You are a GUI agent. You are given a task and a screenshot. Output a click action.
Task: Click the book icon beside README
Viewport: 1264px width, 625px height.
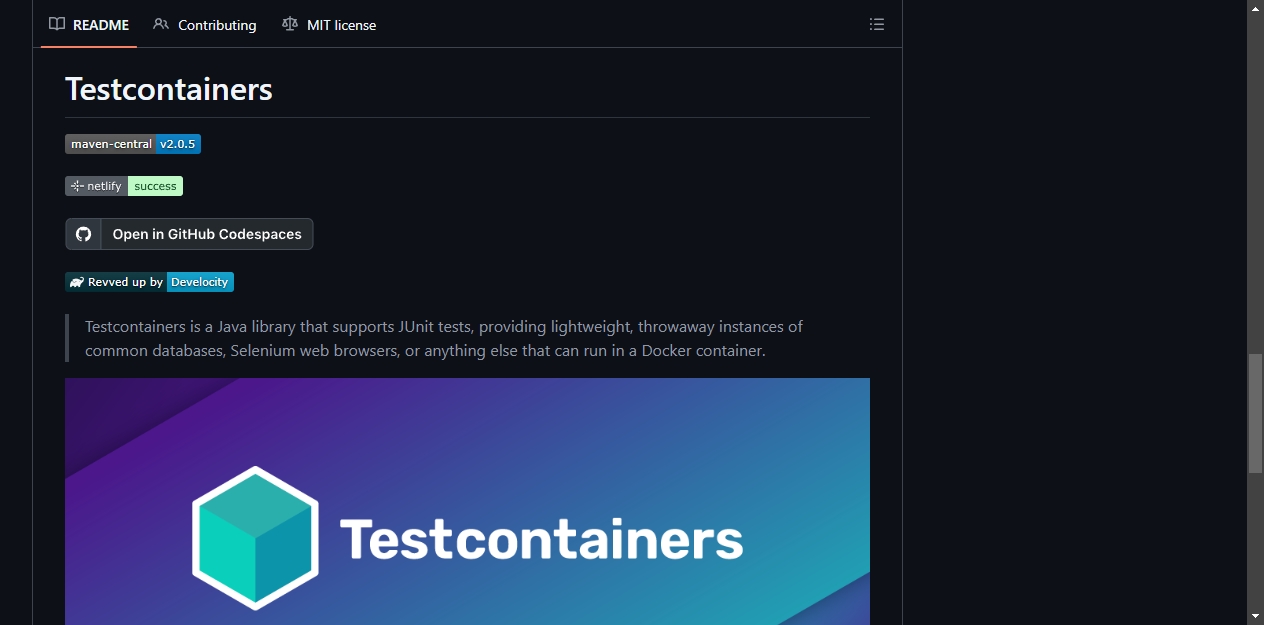point(57,24)
